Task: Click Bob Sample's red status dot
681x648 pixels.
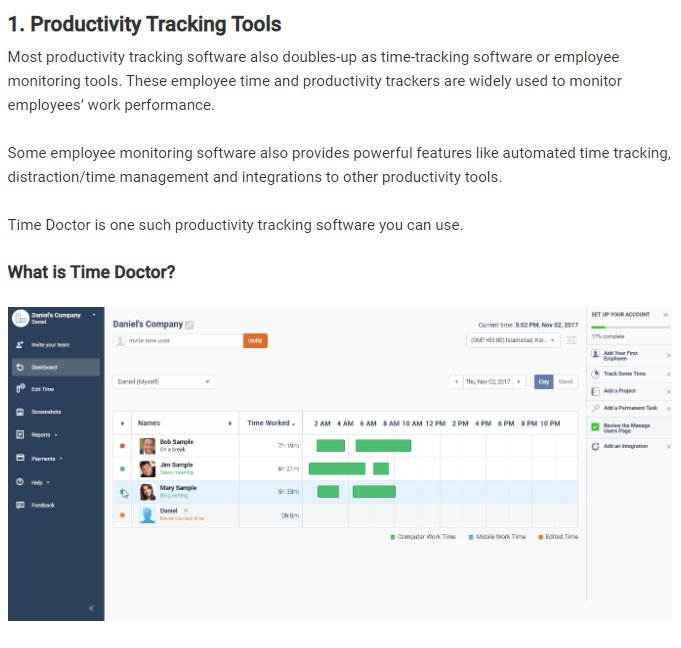Action: click(x=122, y=446)
